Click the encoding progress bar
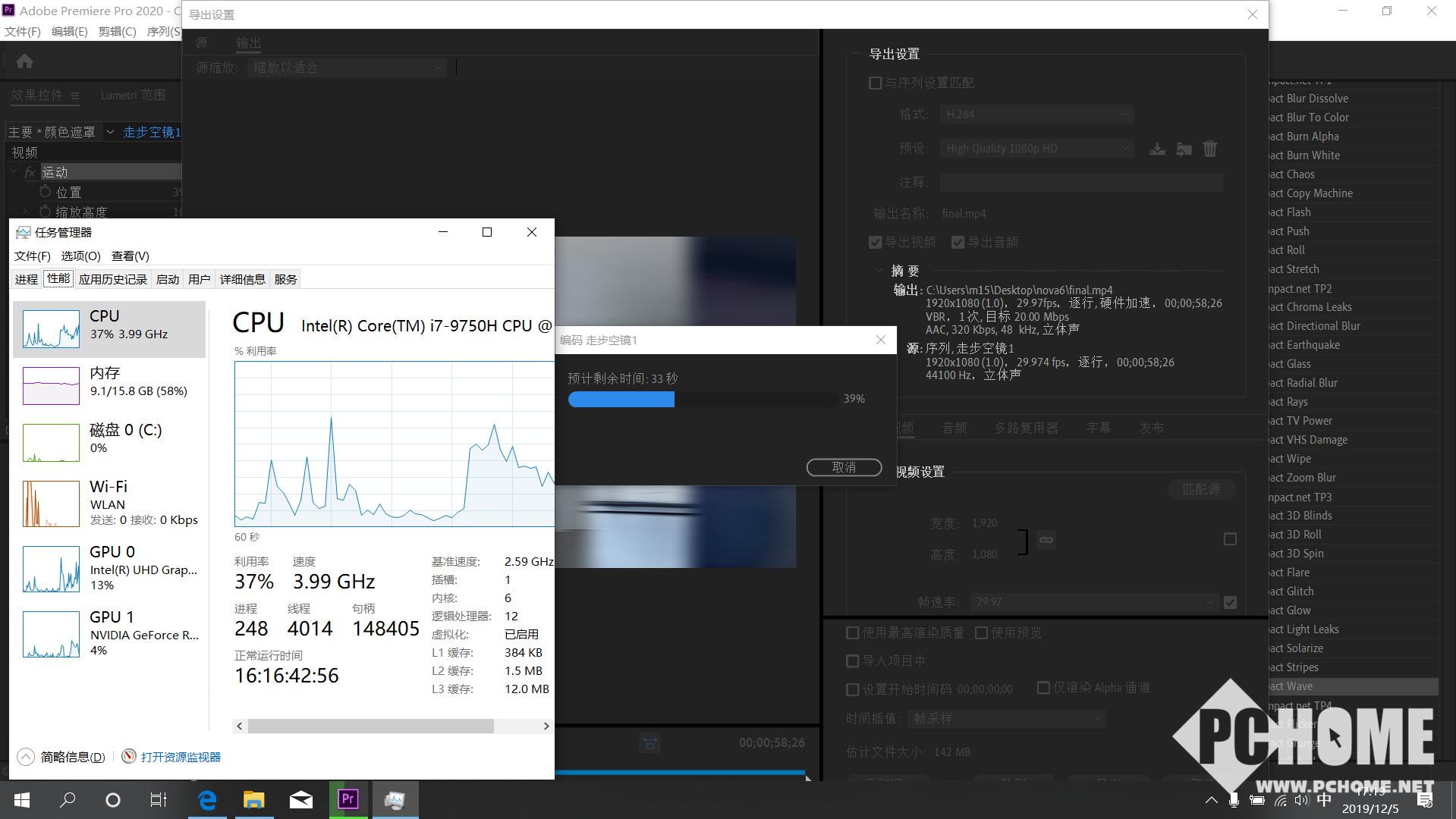 click(703, 399)
